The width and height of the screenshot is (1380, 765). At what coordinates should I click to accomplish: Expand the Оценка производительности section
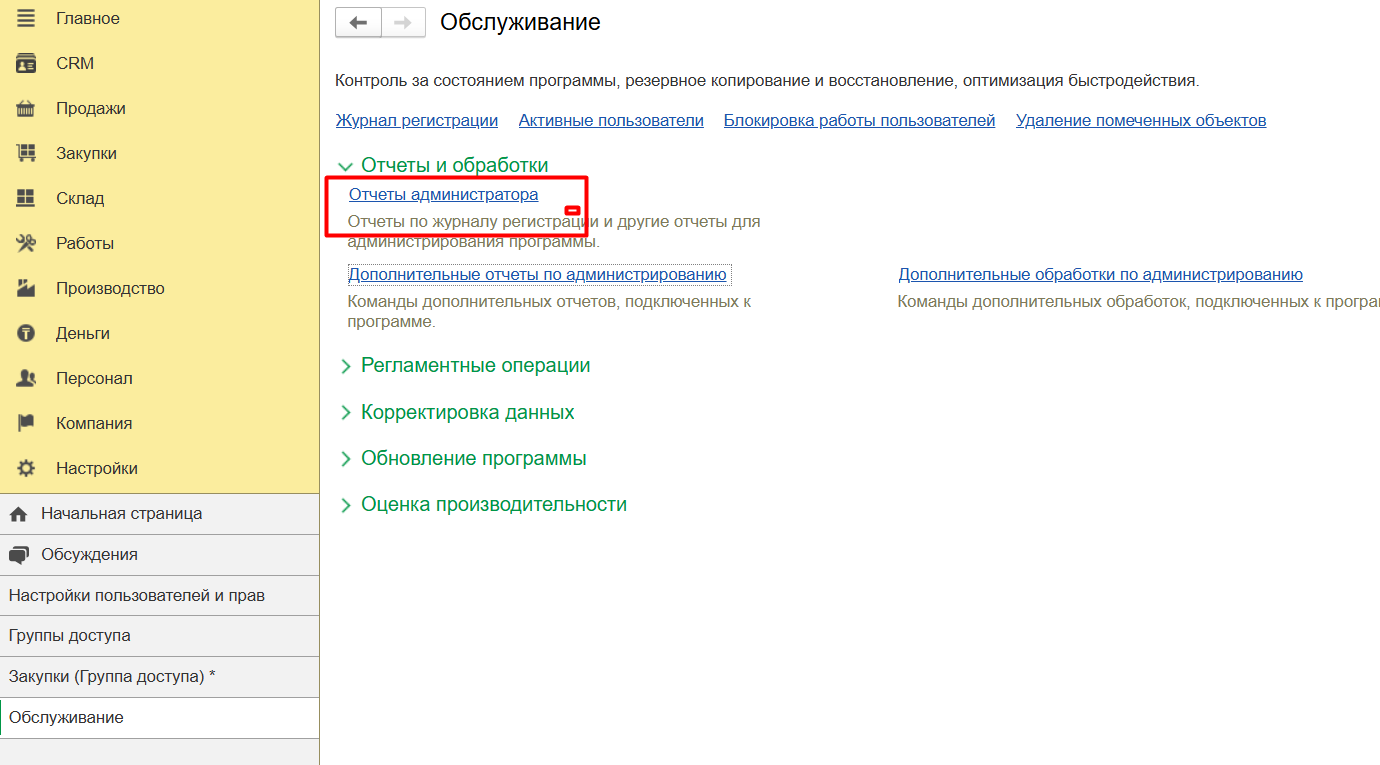click(346, 505)
